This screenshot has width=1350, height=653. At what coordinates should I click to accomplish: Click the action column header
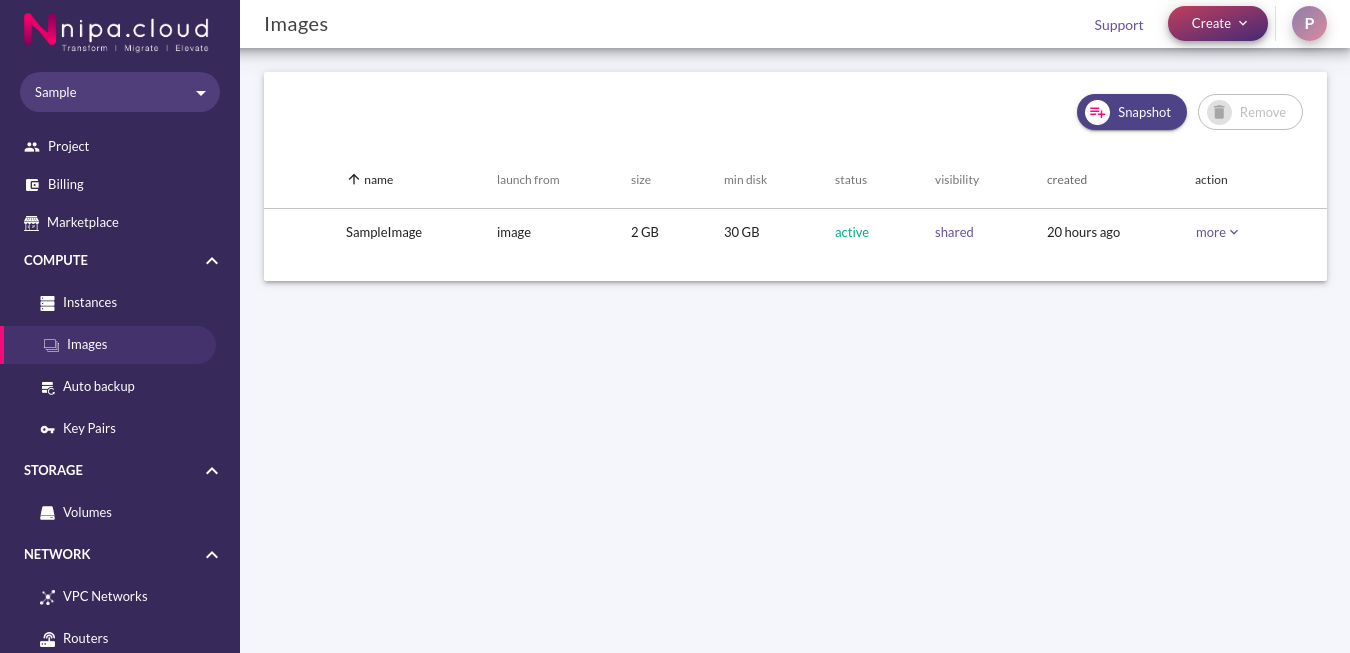pyautogui.click(x=1211, y=180)
